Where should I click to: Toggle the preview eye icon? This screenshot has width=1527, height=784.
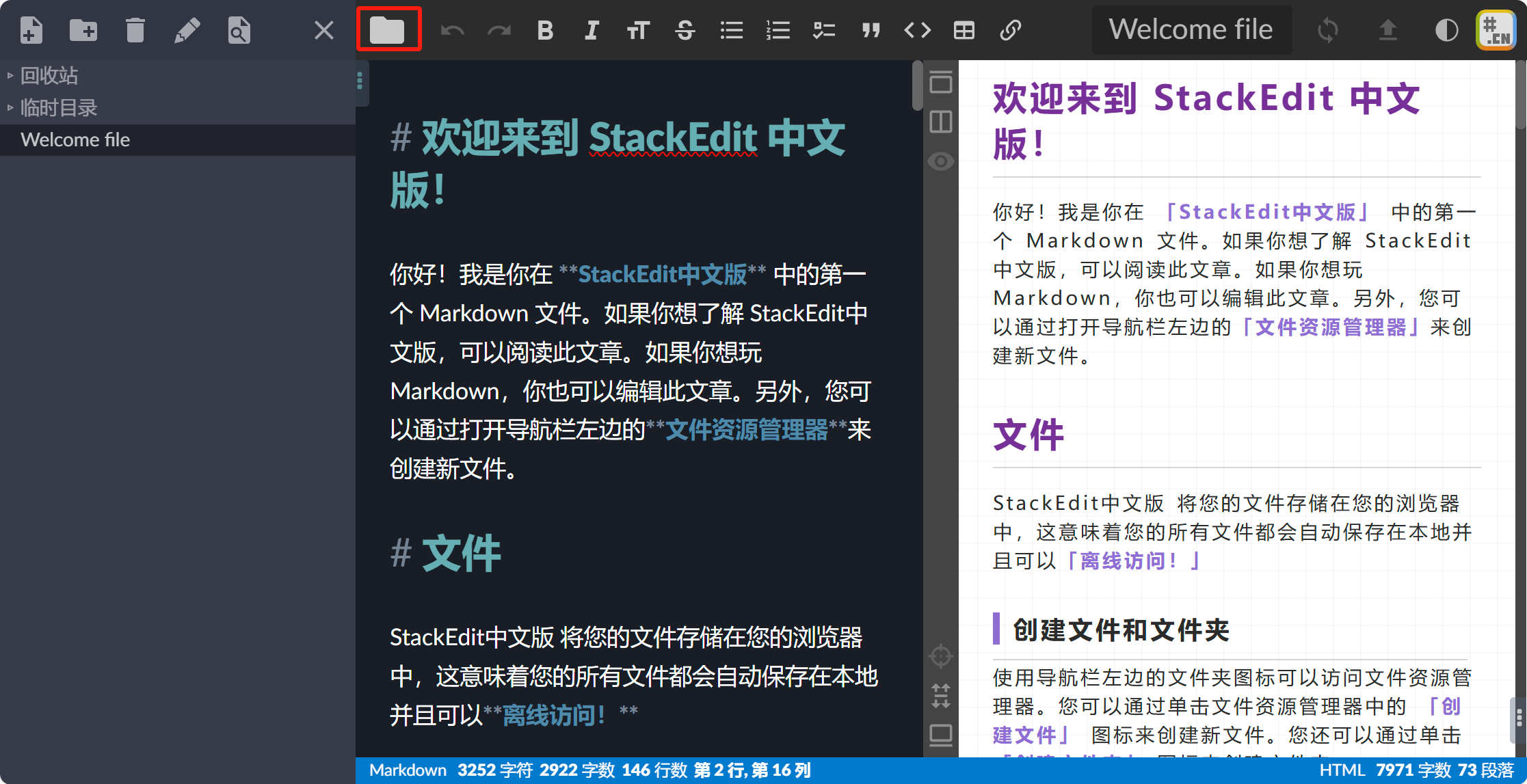(941, 161)
